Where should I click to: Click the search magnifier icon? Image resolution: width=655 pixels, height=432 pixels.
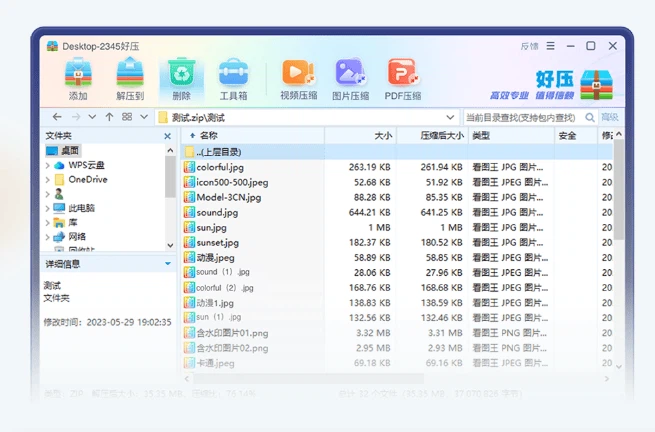(x=590, y=117)
